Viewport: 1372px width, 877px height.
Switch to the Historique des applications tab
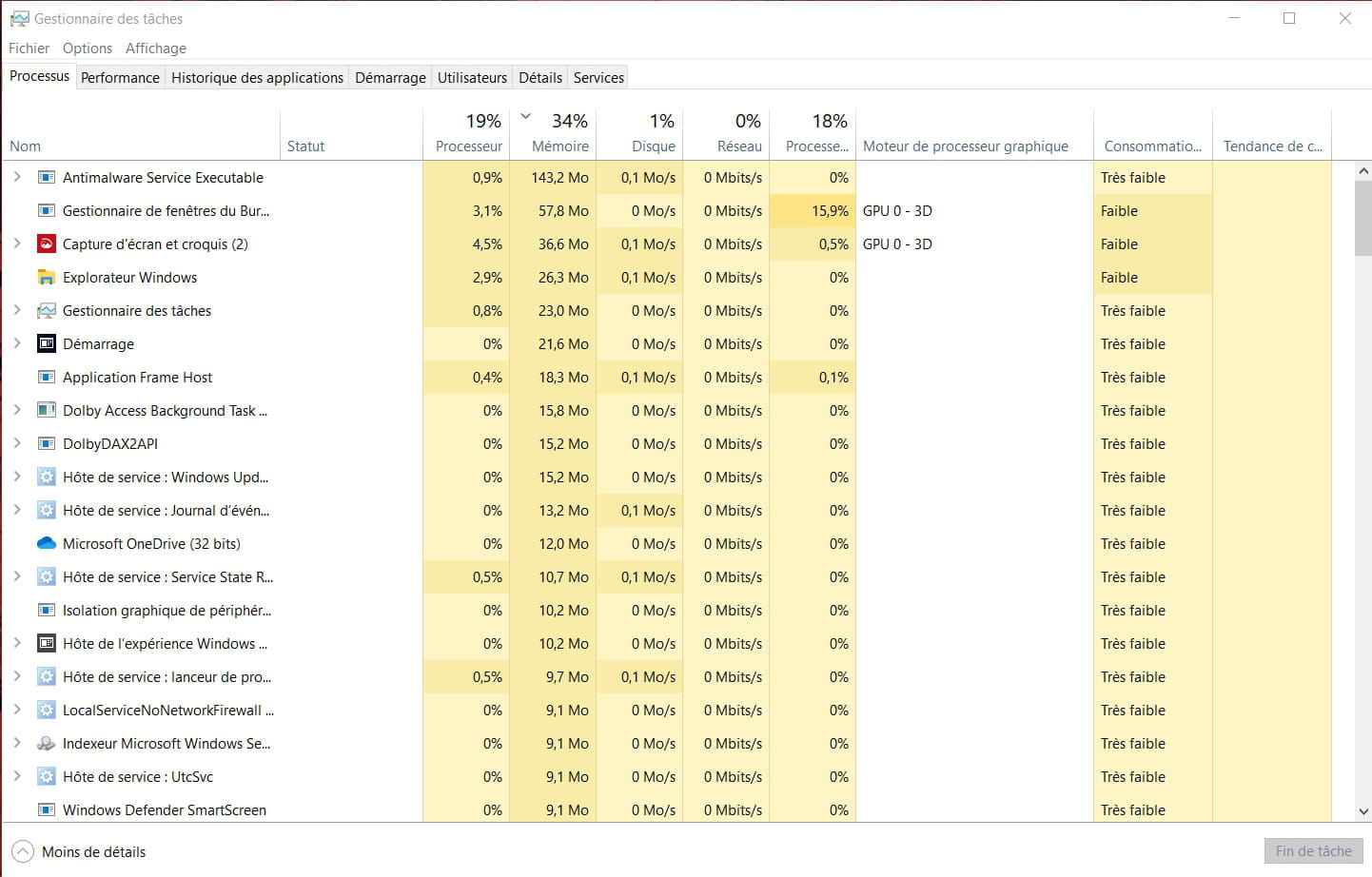tap(257, 78)
